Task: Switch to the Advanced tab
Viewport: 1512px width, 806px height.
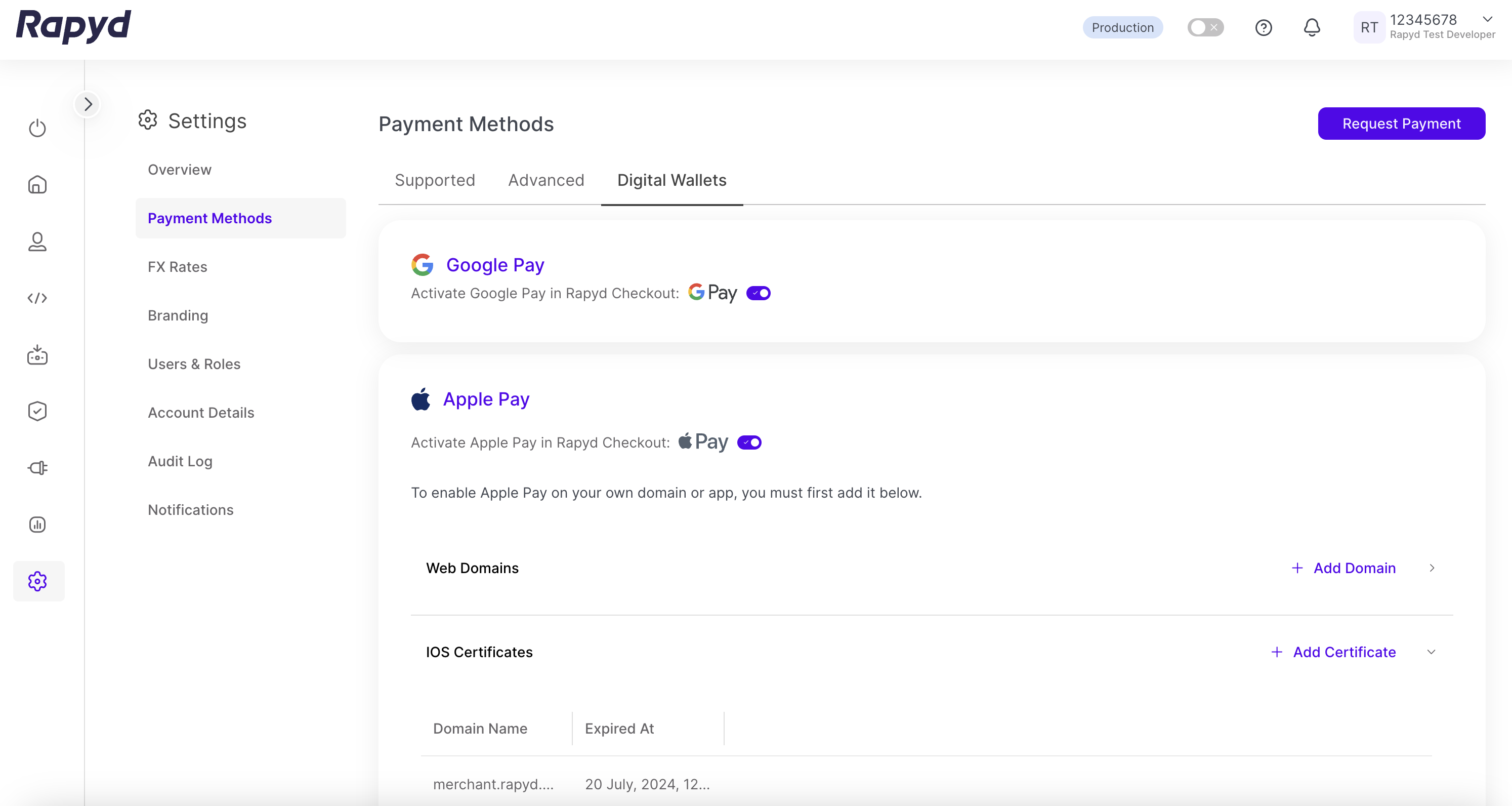Action: pyautogui.click(x=546, y=180)
